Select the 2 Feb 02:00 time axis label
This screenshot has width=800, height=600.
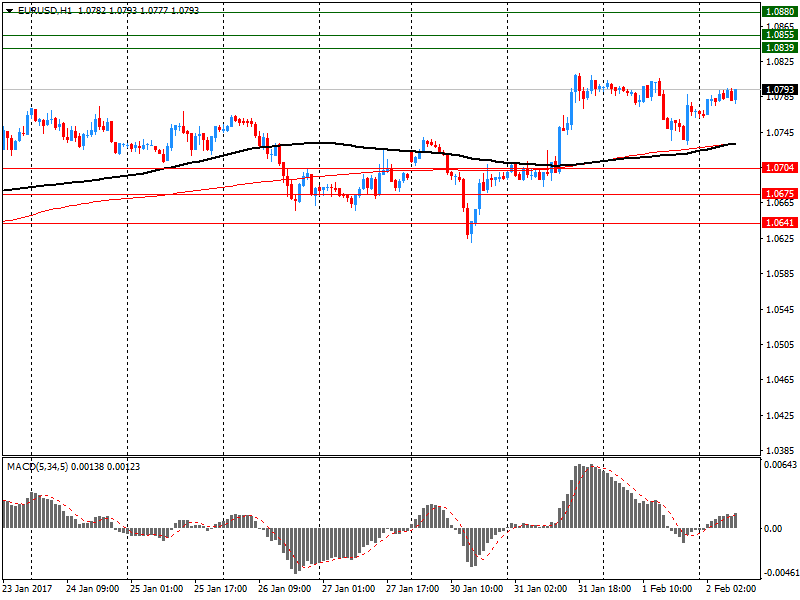(x=731, y=589)
